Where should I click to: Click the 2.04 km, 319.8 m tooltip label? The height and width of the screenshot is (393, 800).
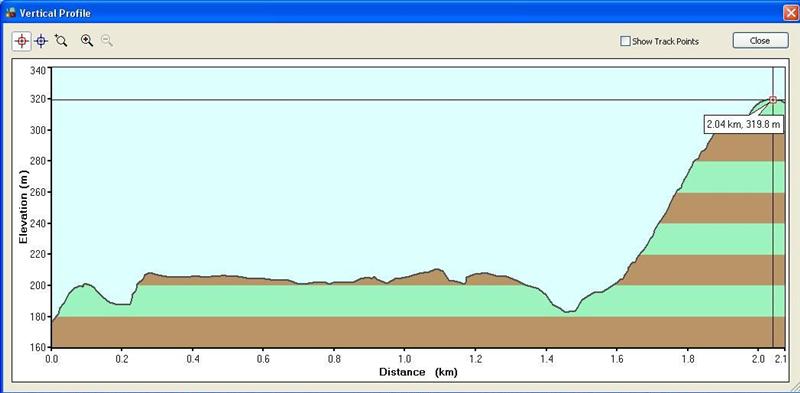[743, 124]
